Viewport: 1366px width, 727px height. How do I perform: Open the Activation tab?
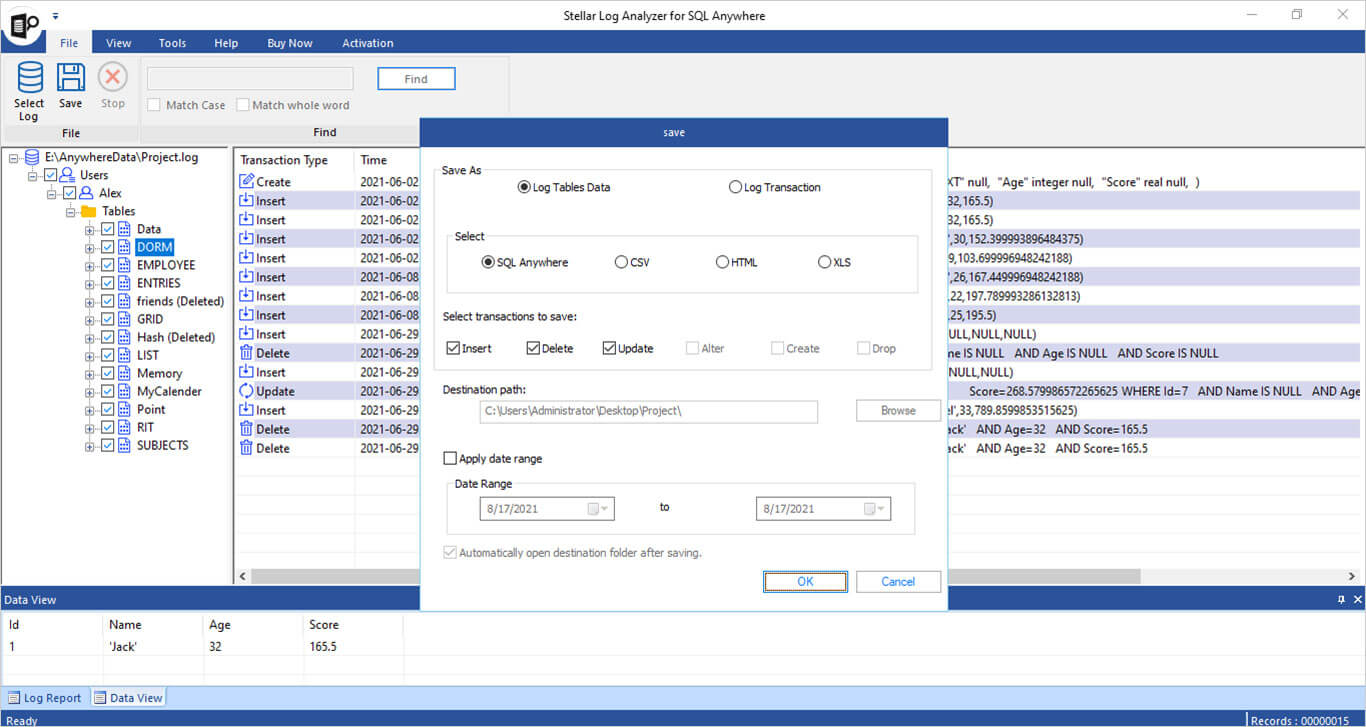[x=368, y=43]
